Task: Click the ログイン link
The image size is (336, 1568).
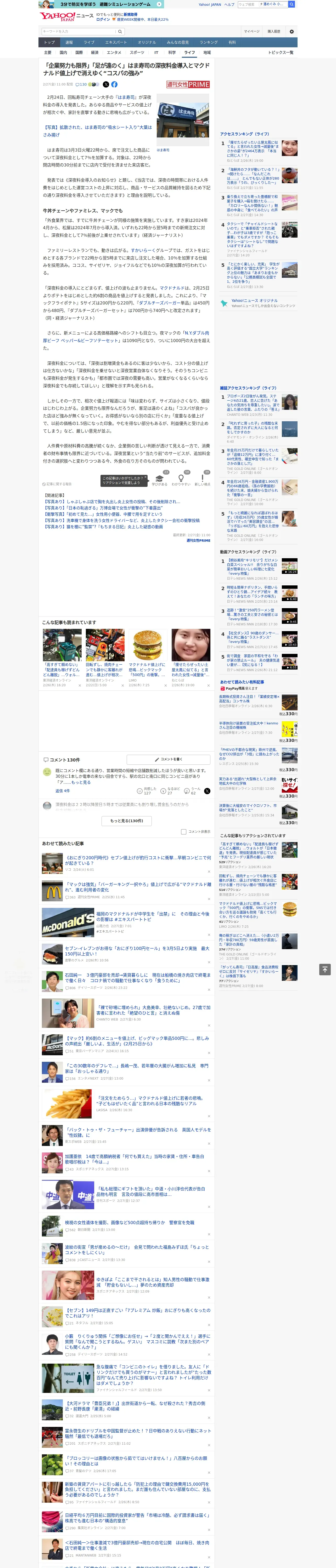Action: click(103, 20)
